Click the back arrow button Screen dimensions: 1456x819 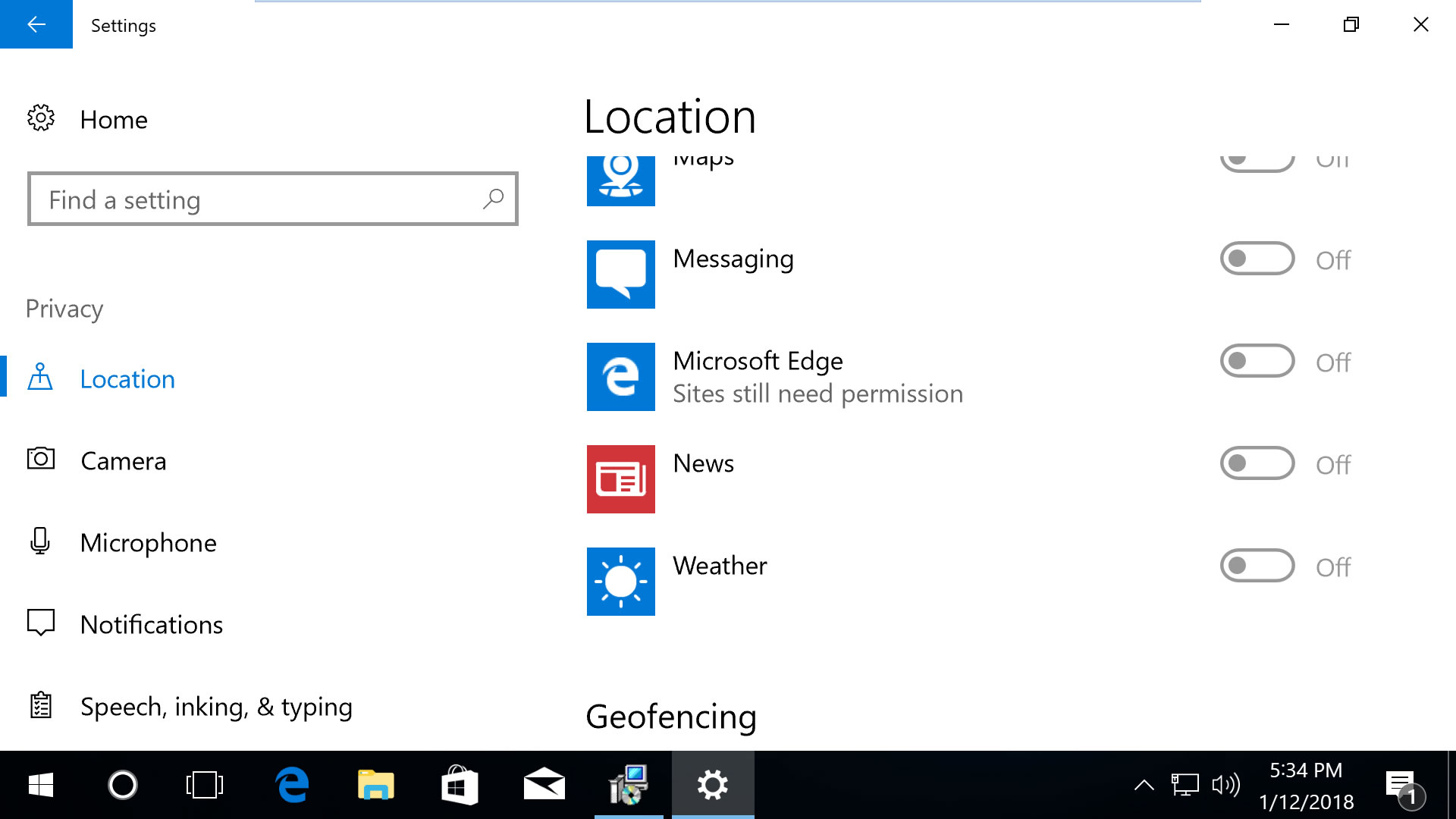[x=36, y=24]
